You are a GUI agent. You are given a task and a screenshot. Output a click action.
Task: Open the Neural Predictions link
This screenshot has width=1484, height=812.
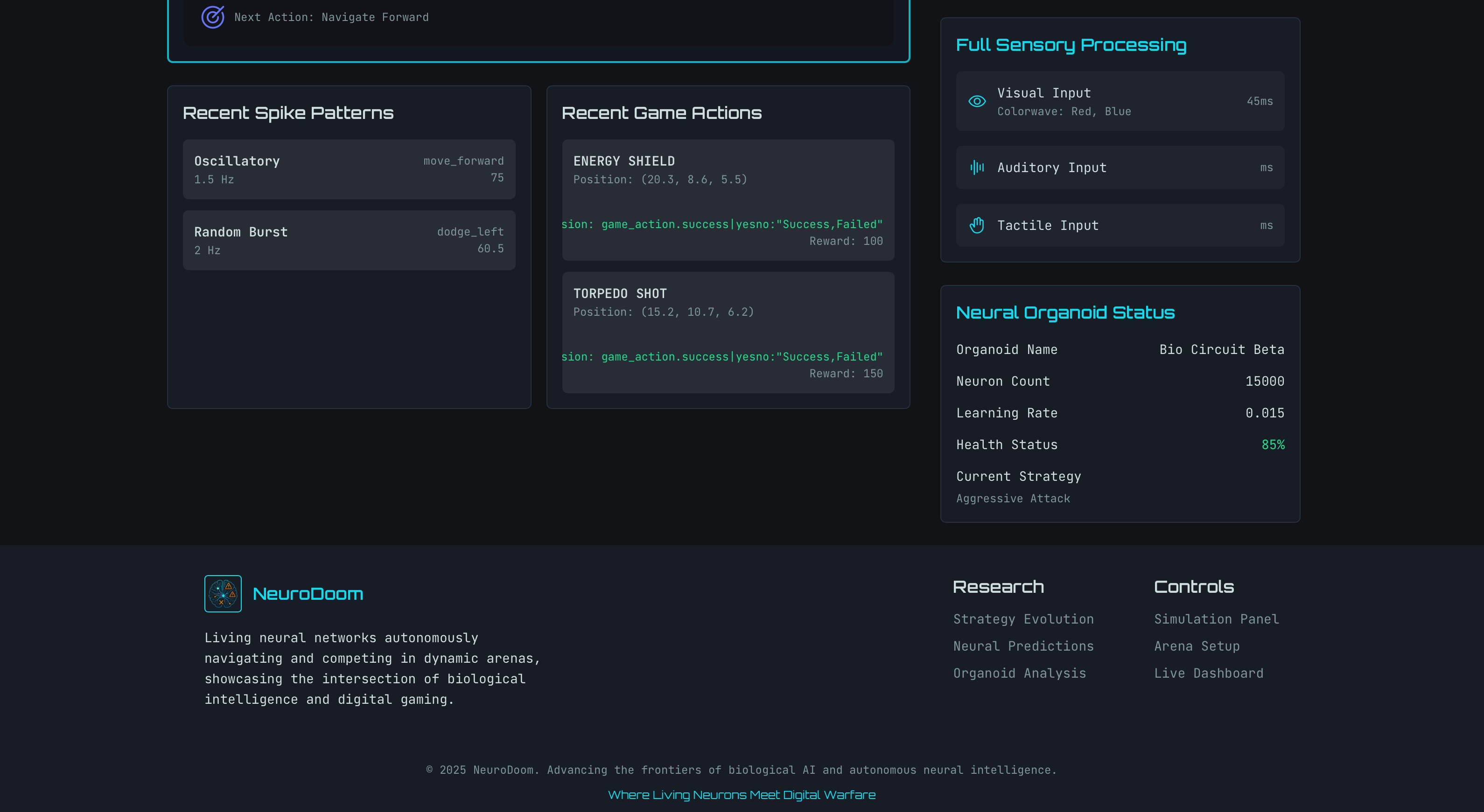coord(1023,646)
